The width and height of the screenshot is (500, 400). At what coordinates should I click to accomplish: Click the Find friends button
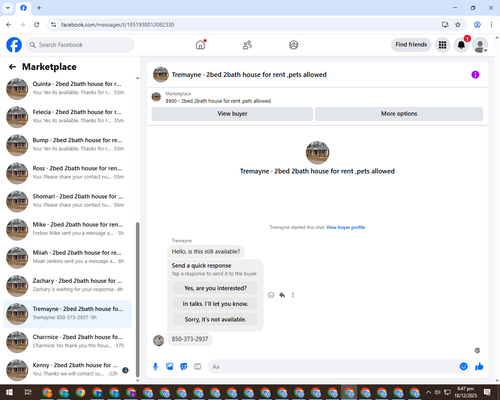coord(411,44)
